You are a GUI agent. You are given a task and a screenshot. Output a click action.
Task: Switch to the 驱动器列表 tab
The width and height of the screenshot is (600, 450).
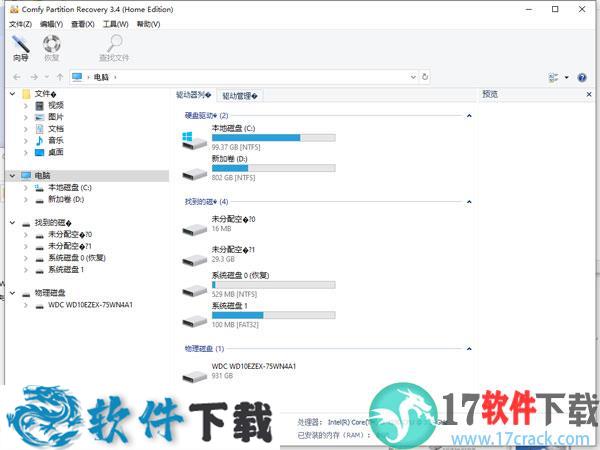click(194, 95)
